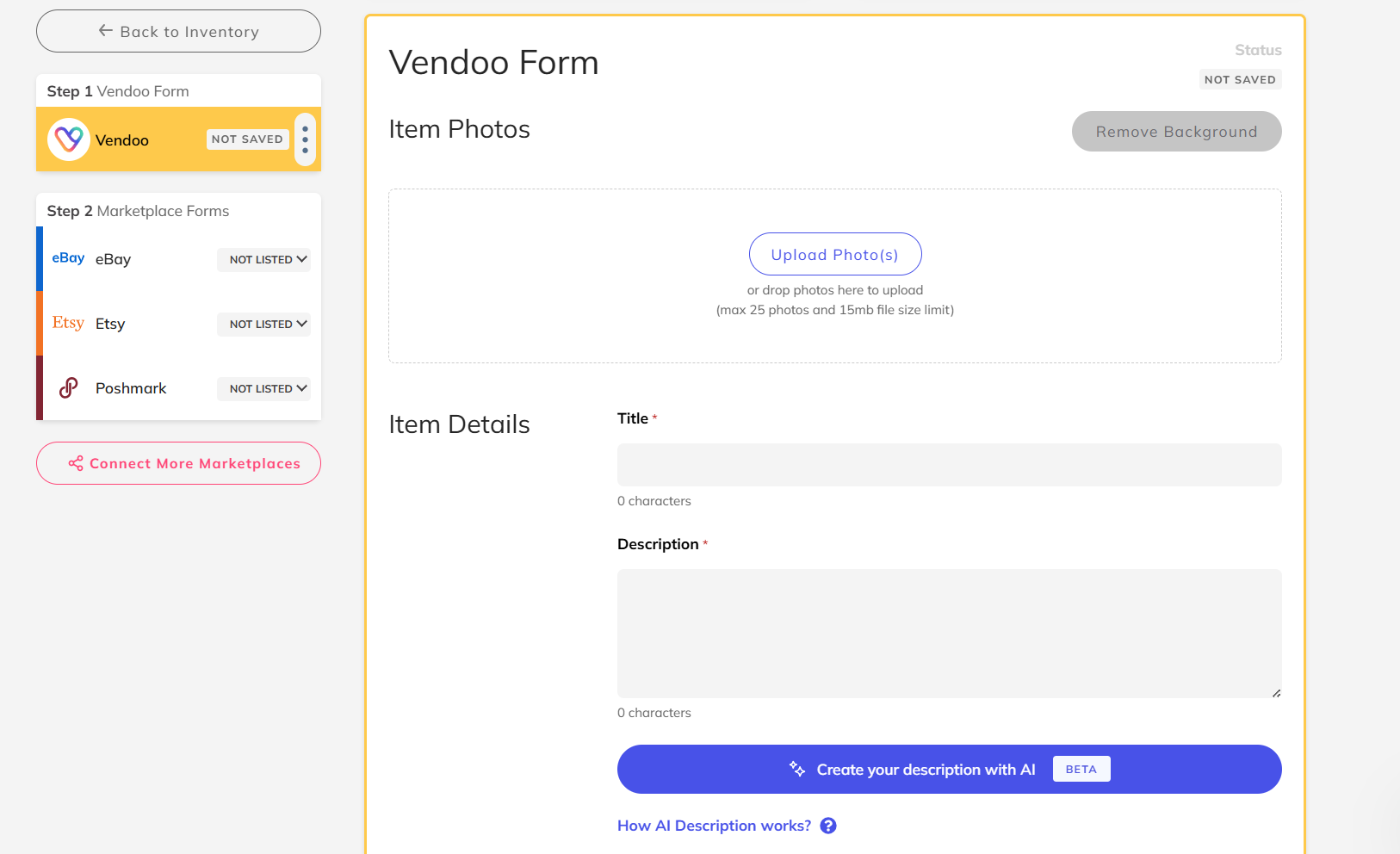Click the Item Photos heading
This screenshot has height=854, width=1400.
tap(459, 129)
